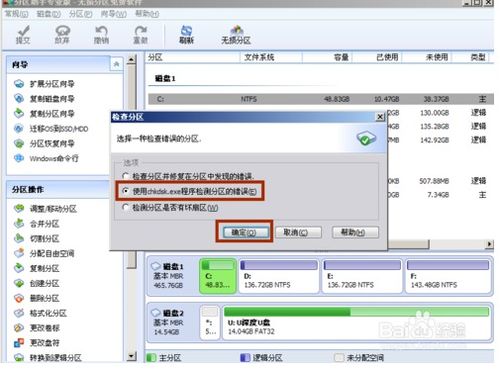
Task: Click the 磁盘 1 heading in the partition list
Action: coord(165,79)
